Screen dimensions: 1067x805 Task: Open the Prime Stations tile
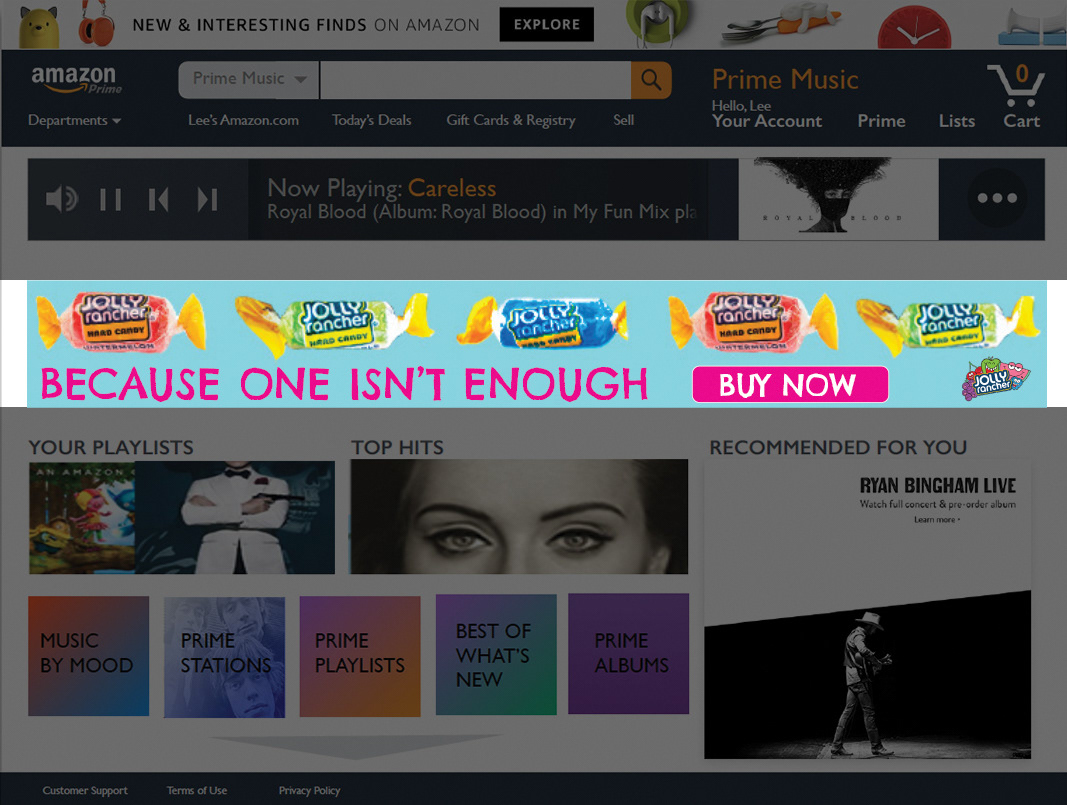coord(225,657)
